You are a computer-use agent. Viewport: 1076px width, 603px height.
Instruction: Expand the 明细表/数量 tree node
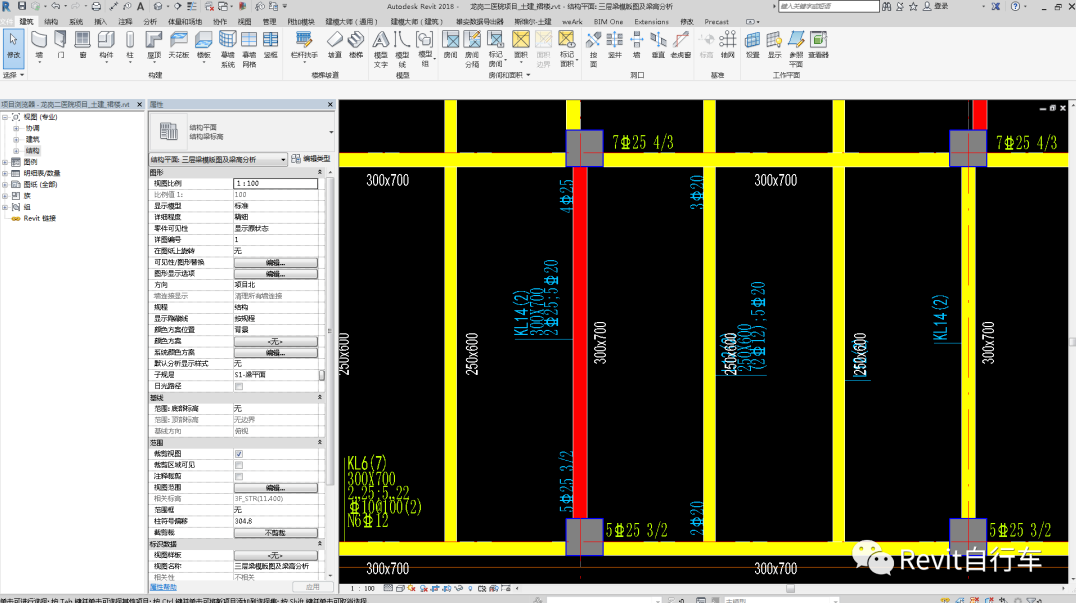pos(5,173)
